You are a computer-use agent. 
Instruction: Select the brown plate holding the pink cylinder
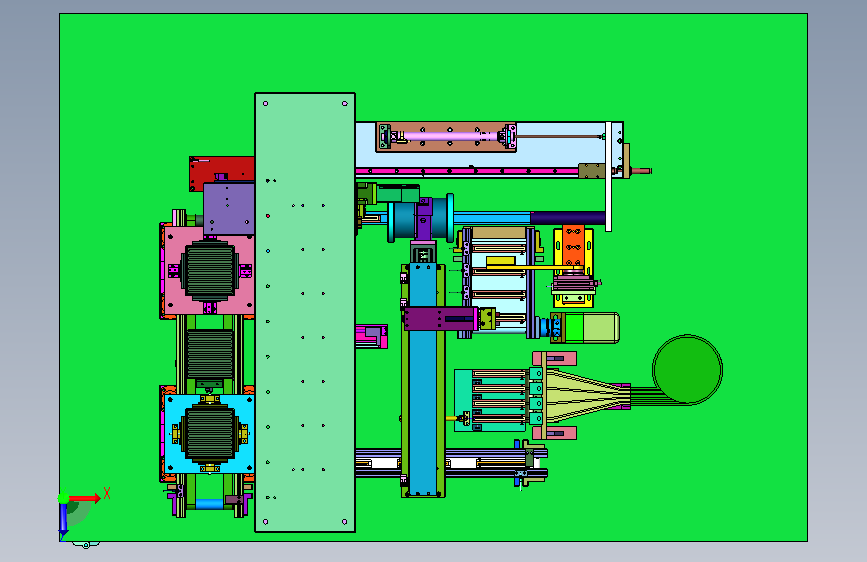pyautogui.click(x=446, y=137)
